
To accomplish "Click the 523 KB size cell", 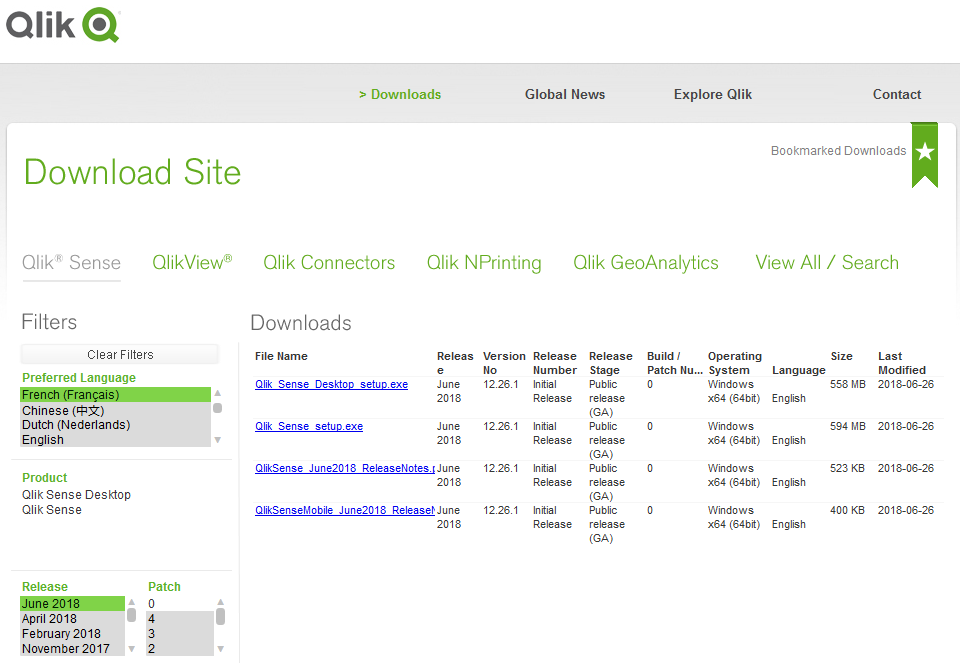I will click(x=847, y=468).
